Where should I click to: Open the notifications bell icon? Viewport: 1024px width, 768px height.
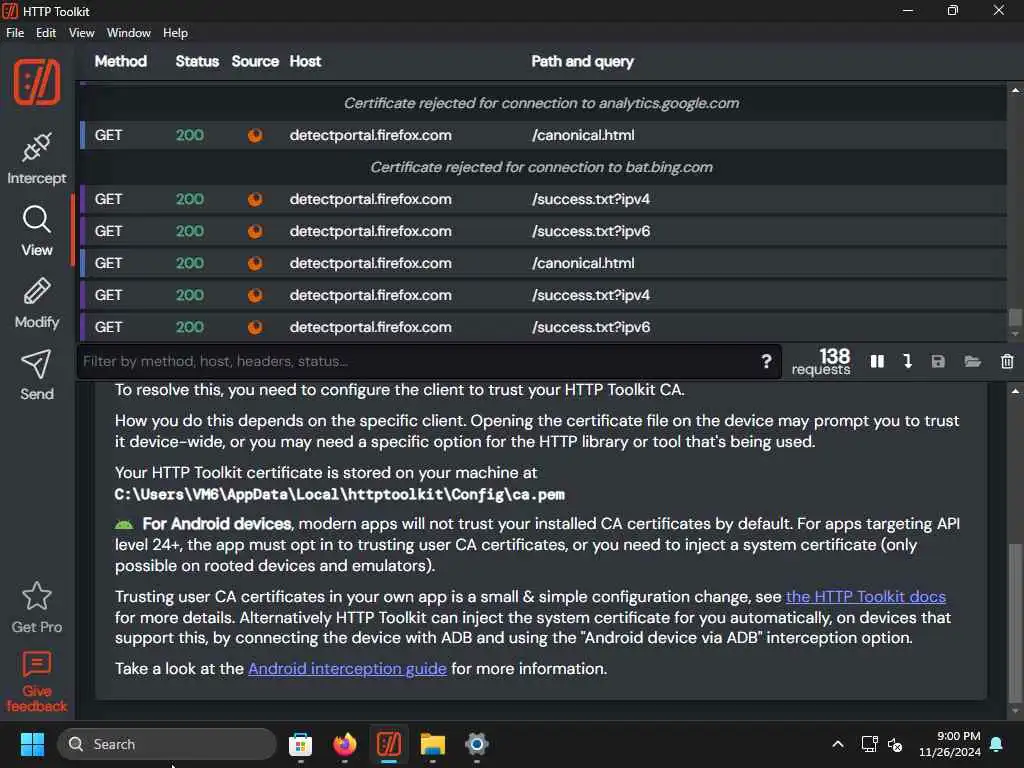(x=997, y=744)
